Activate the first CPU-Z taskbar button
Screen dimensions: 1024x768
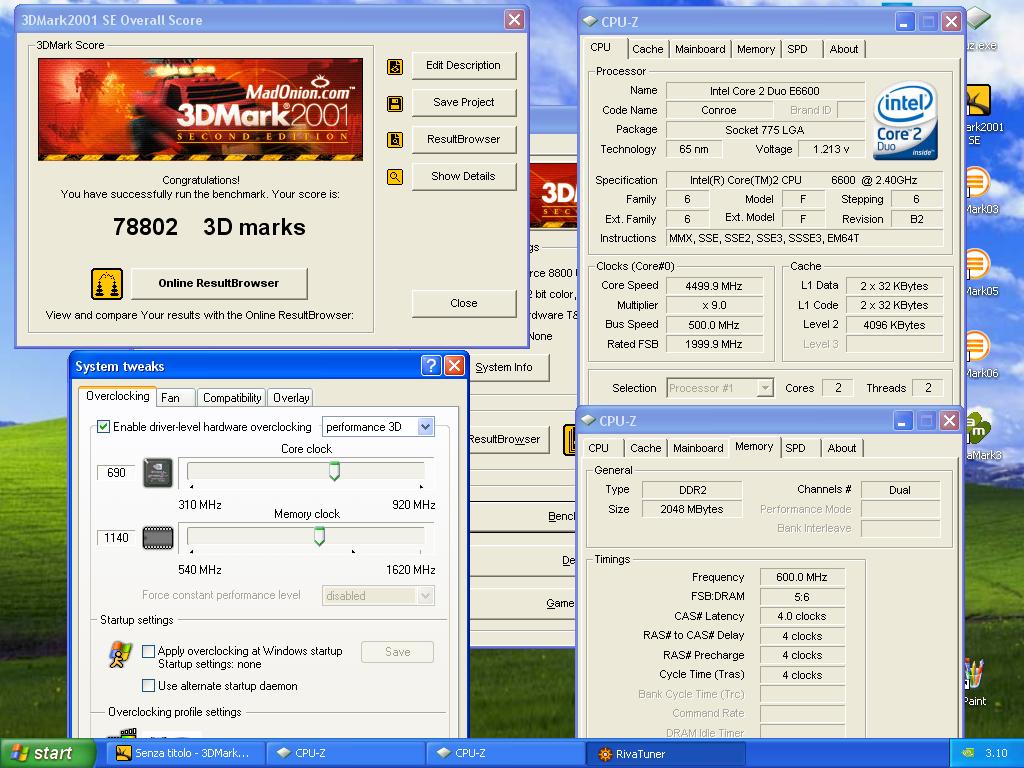(346, 754)
